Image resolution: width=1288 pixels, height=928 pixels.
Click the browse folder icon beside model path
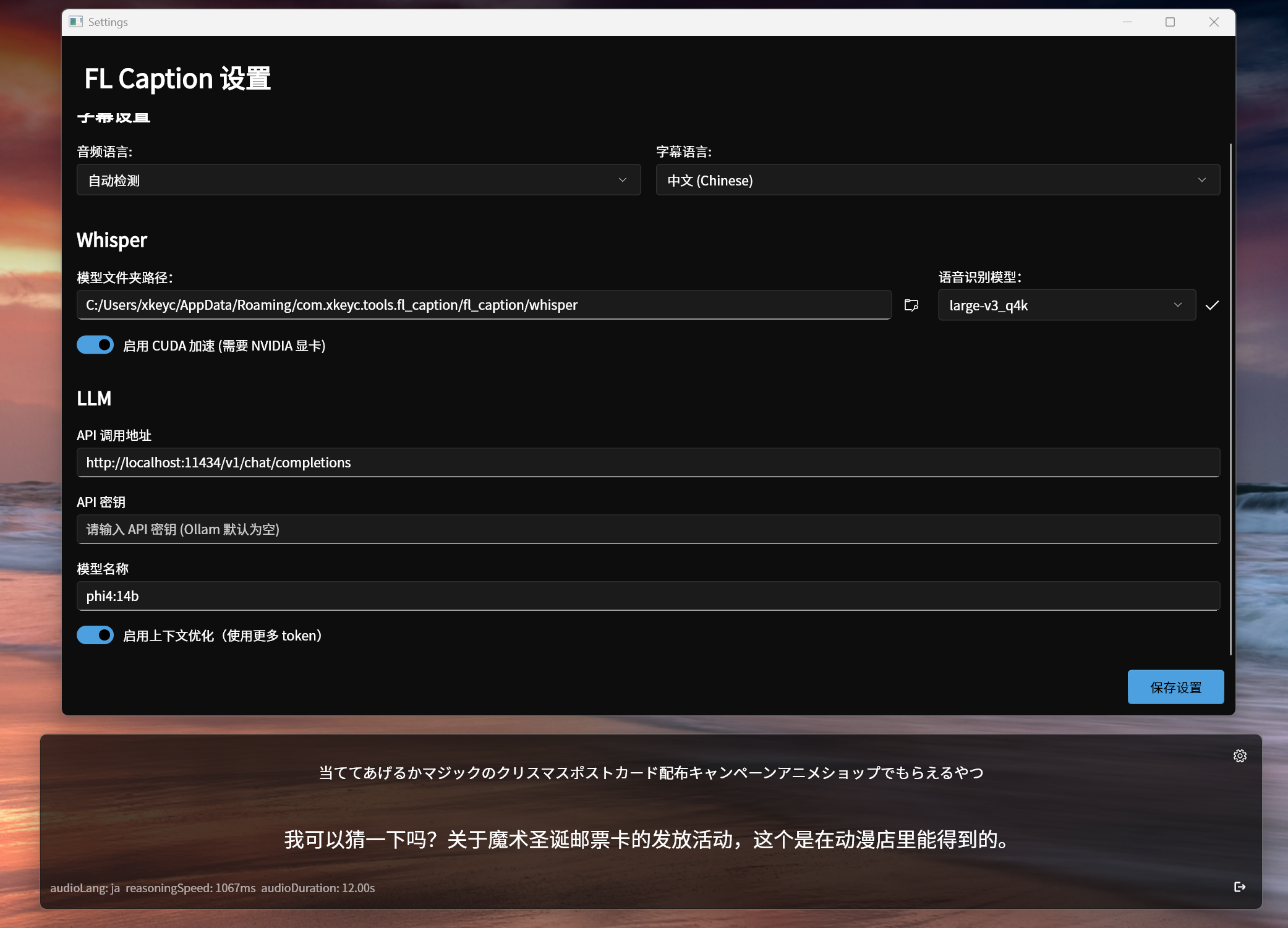pos(911,305)
